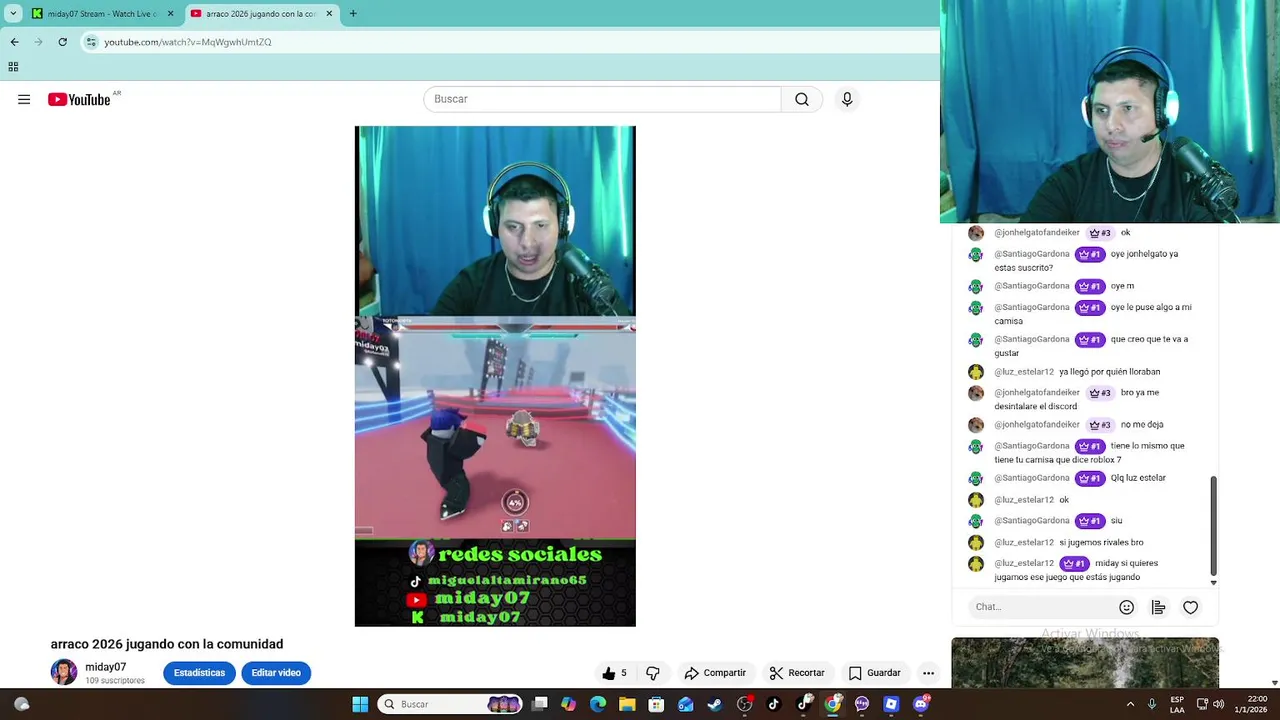The image size is (1280, 720).
Task: Go to the YouTube home logo
Action: 79,99
